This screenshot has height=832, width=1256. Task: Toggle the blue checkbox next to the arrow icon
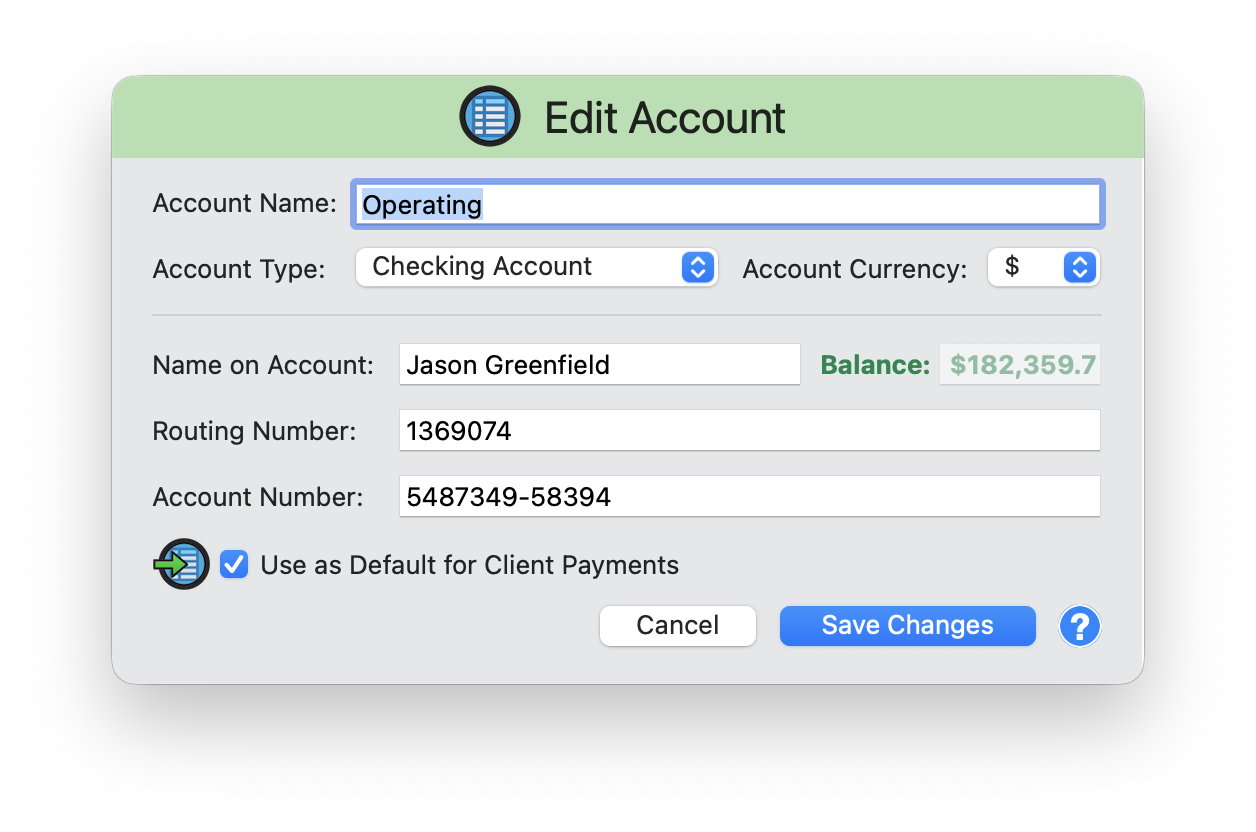pos(233,564)
